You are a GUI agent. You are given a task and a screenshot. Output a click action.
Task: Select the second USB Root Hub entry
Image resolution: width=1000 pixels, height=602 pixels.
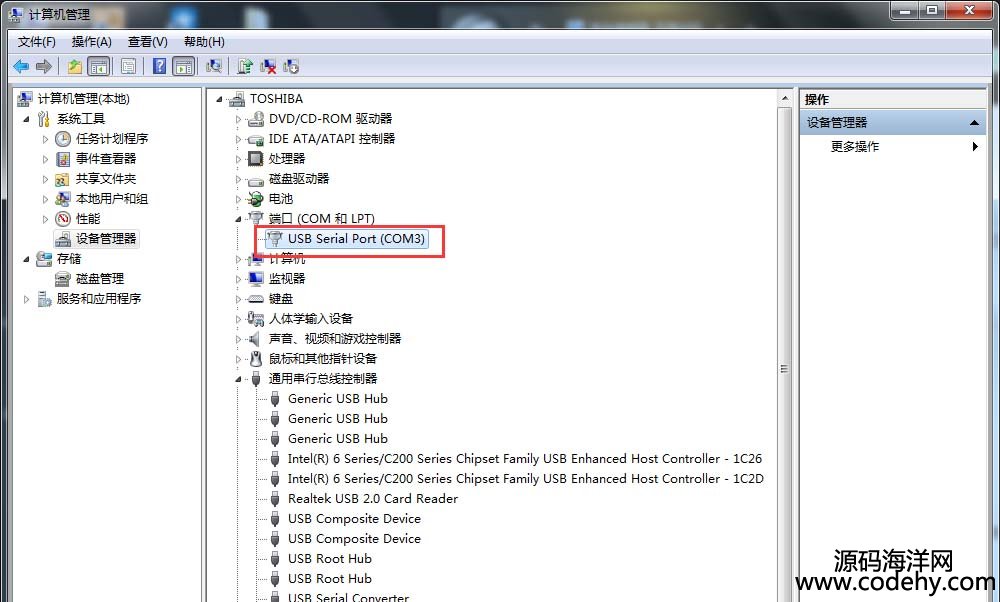pos(329,578)
